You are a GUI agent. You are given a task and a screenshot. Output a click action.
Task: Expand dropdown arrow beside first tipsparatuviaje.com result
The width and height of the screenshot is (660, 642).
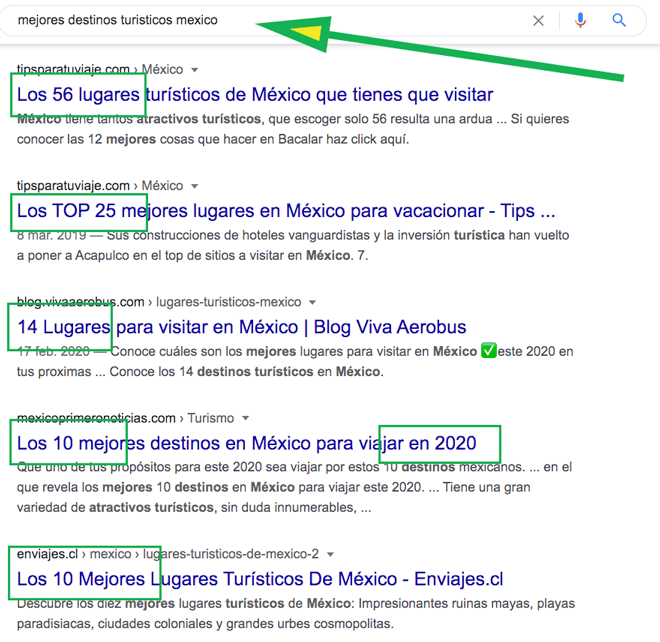tap(194, 70)
